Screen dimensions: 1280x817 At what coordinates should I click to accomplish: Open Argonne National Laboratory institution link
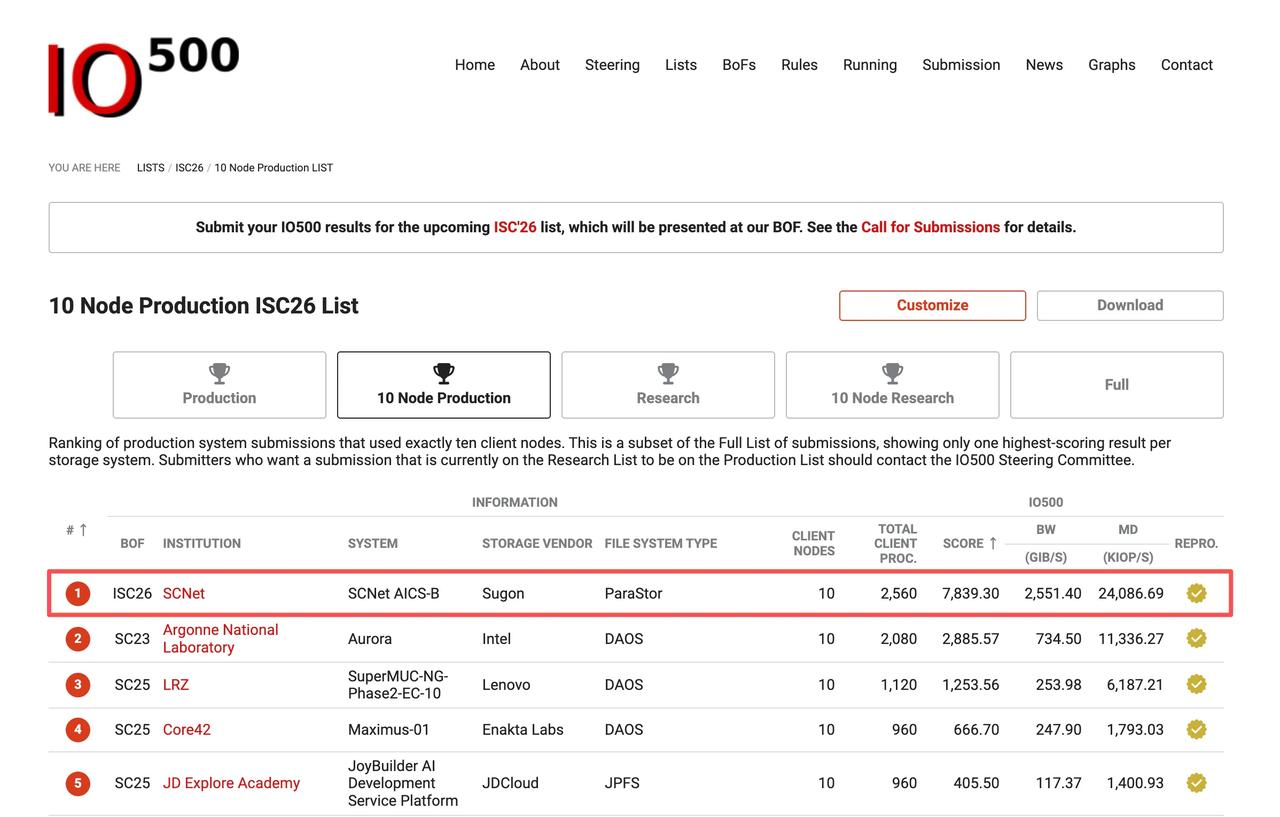coord(221,638)
